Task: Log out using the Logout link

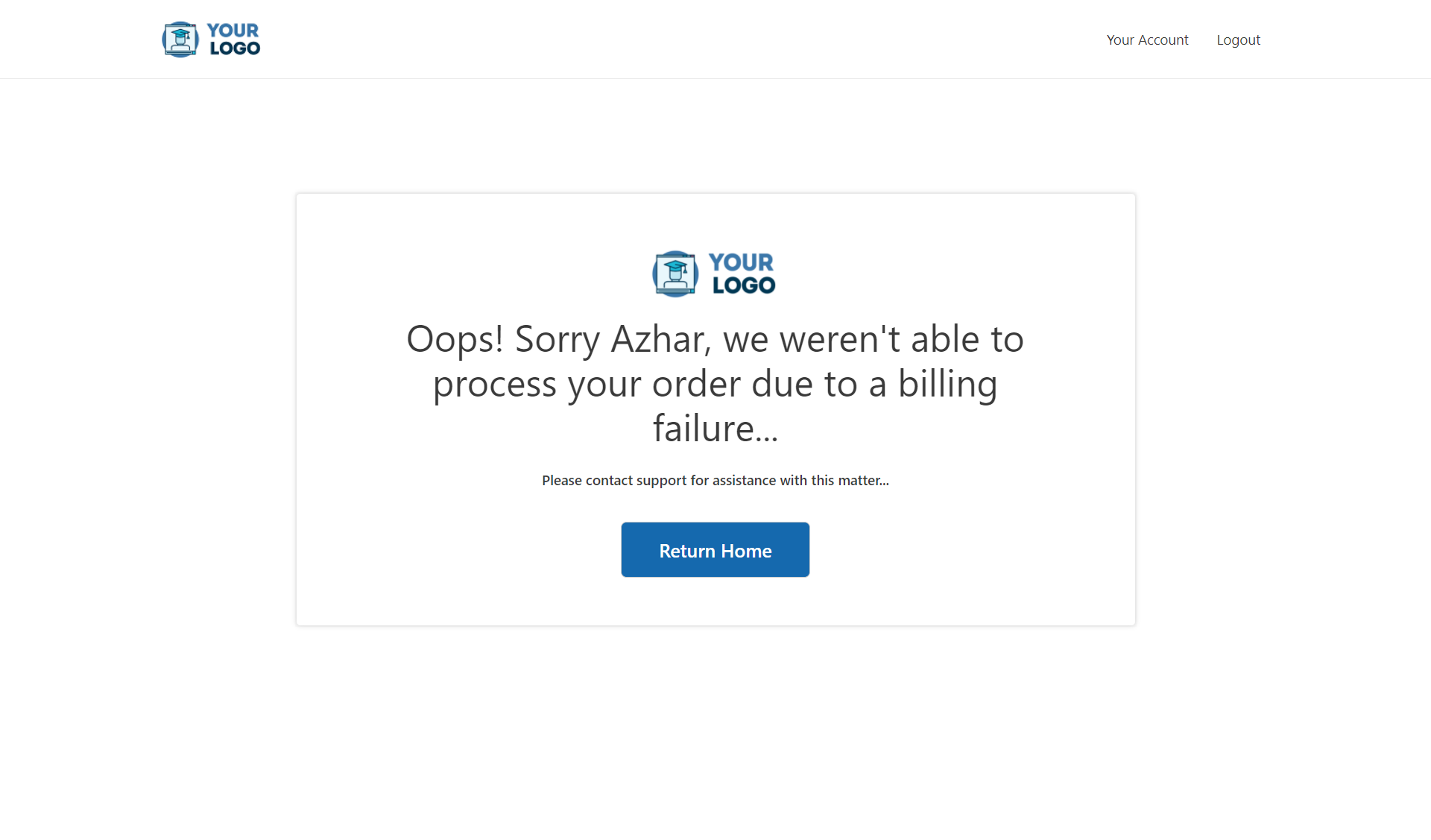Action: click(1238, 40)
